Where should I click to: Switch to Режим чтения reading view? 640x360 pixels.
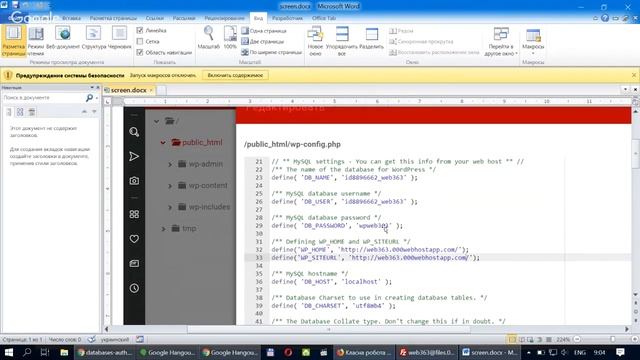click(36, 41)
